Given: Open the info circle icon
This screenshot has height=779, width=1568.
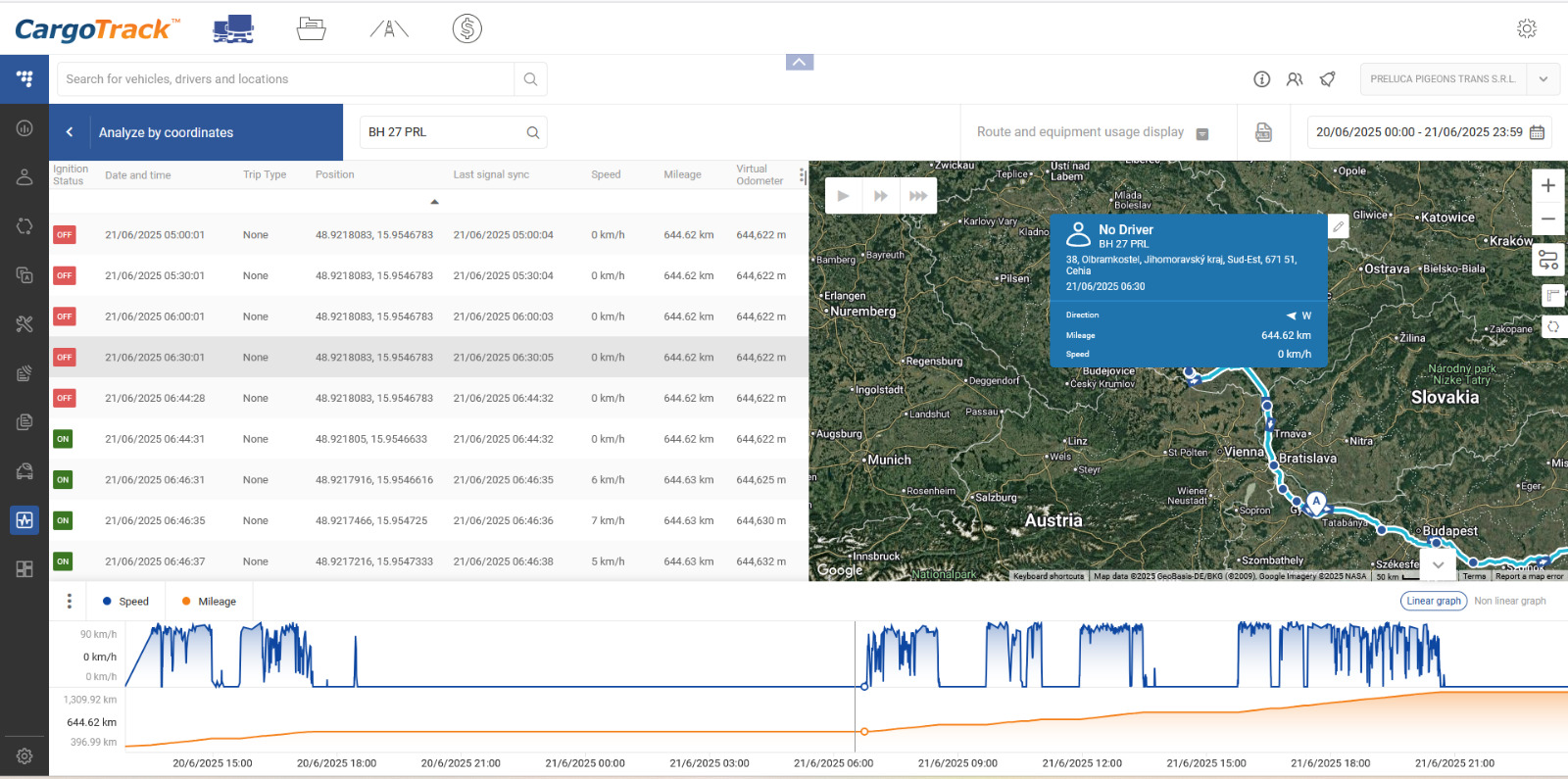Looking at the screenshot, I should (1261, 79).
